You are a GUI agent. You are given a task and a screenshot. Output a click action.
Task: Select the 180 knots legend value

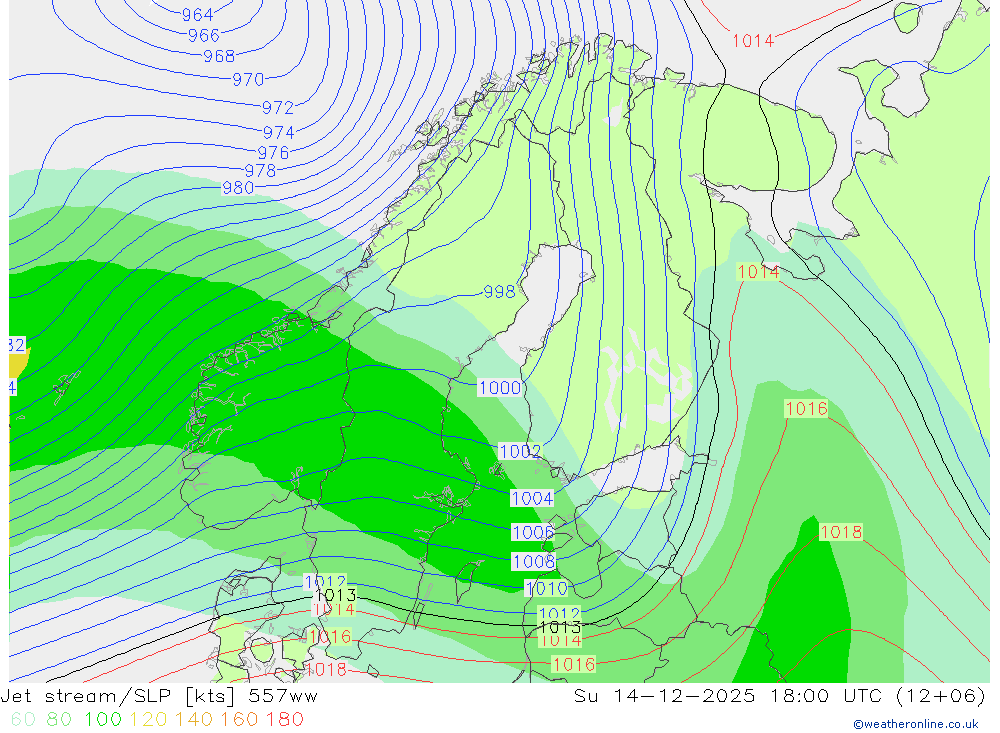tap(284, 719)
